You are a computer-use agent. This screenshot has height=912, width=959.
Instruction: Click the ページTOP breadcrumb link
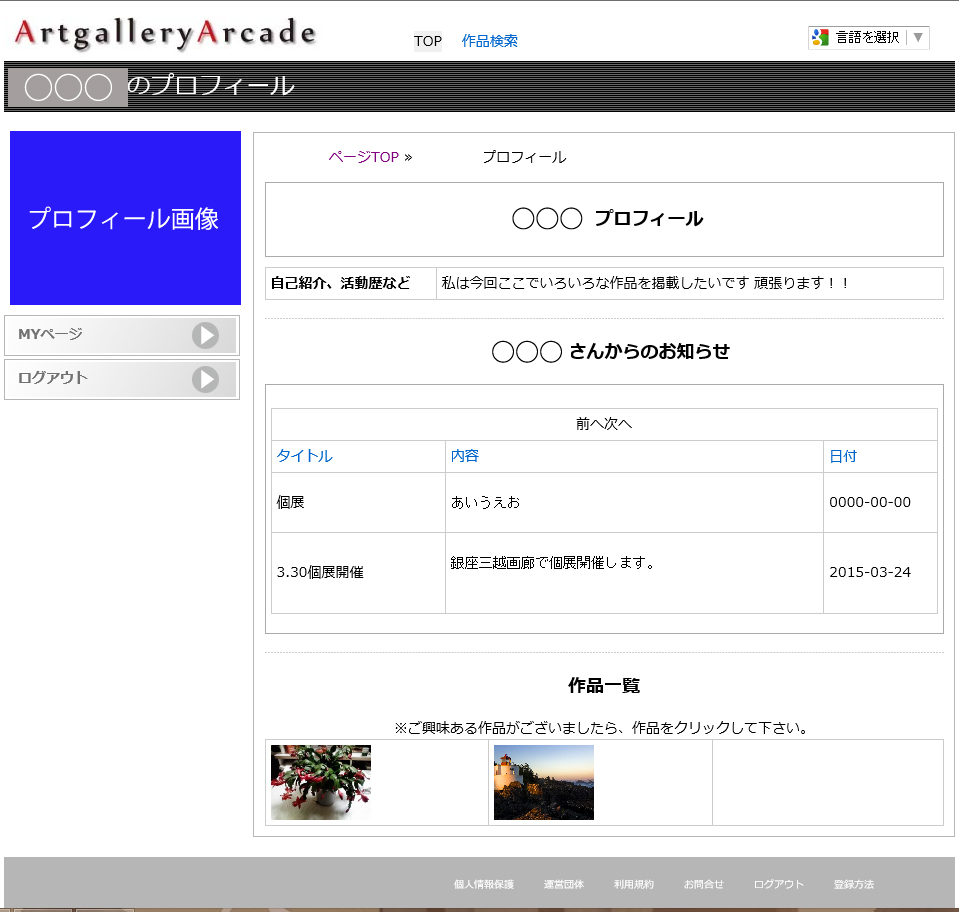coord(363,157)
